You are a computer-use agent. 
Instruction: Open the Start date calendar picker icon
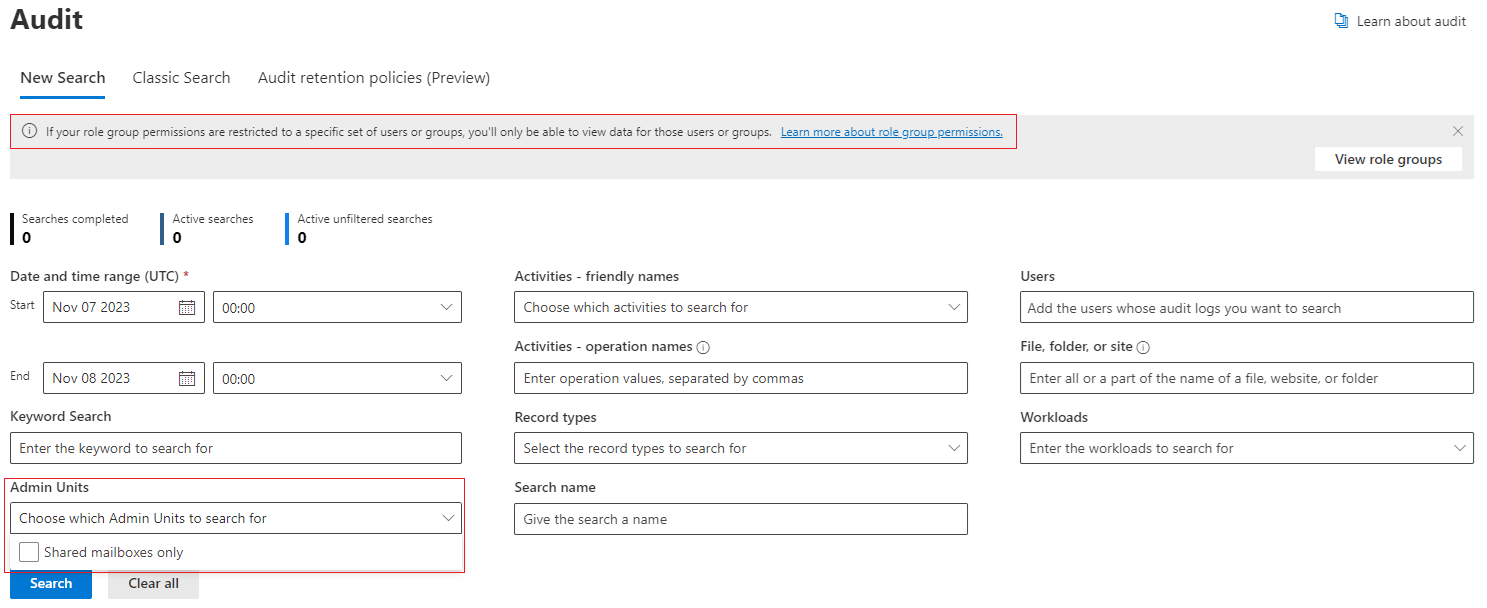(x=187, y=308)
